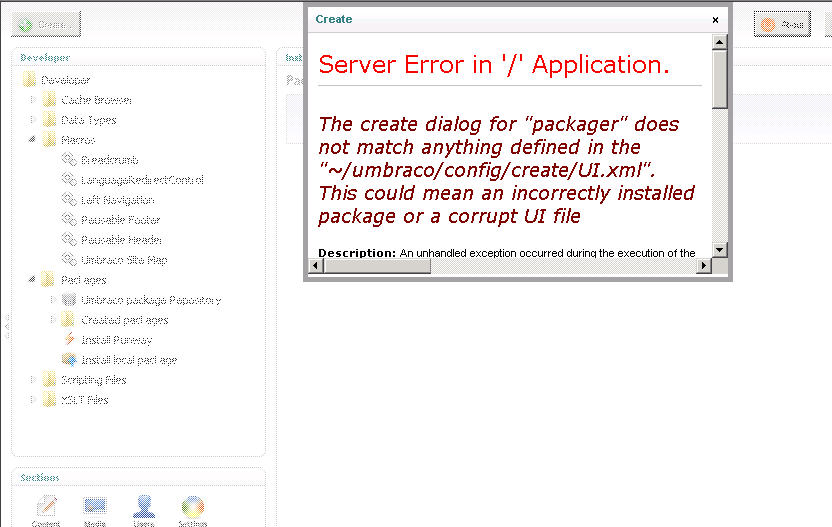832x527 pixels.
Task: Click the LanguageRedirectControl macro icon
Action: tap(69, 179)
